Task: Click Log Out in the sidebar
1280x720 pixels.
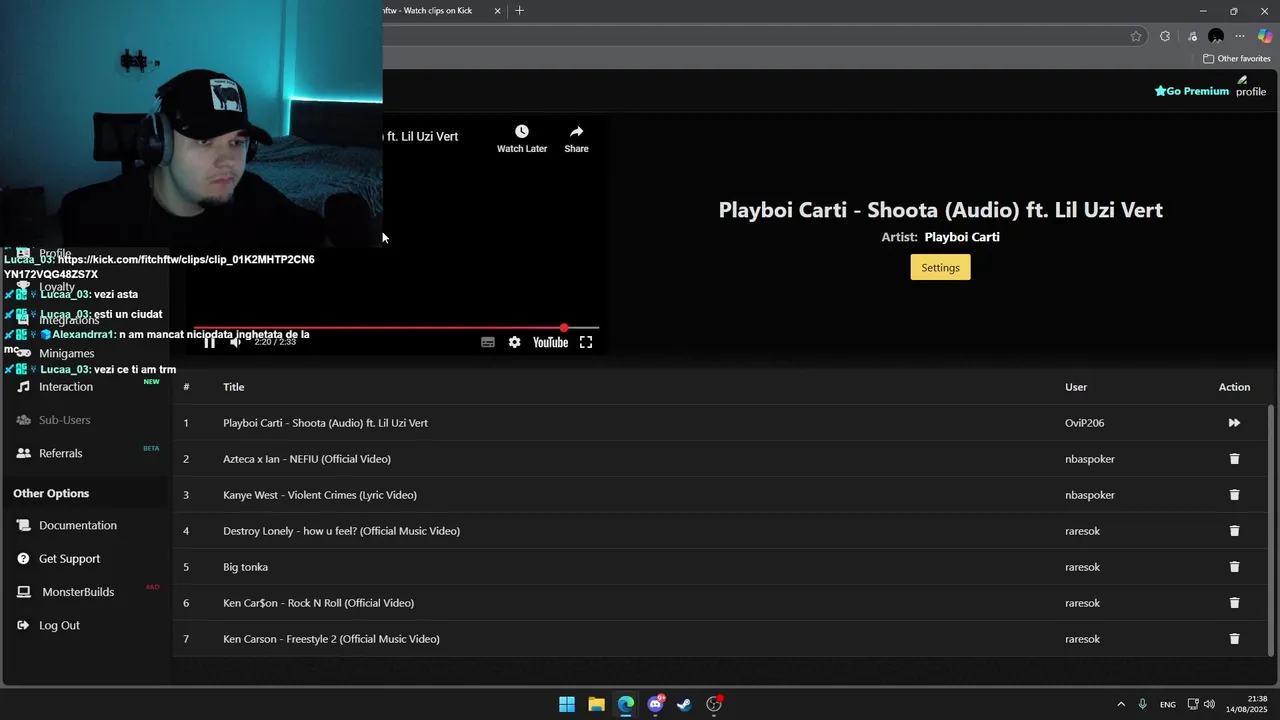Action: (x=59, y=625)
